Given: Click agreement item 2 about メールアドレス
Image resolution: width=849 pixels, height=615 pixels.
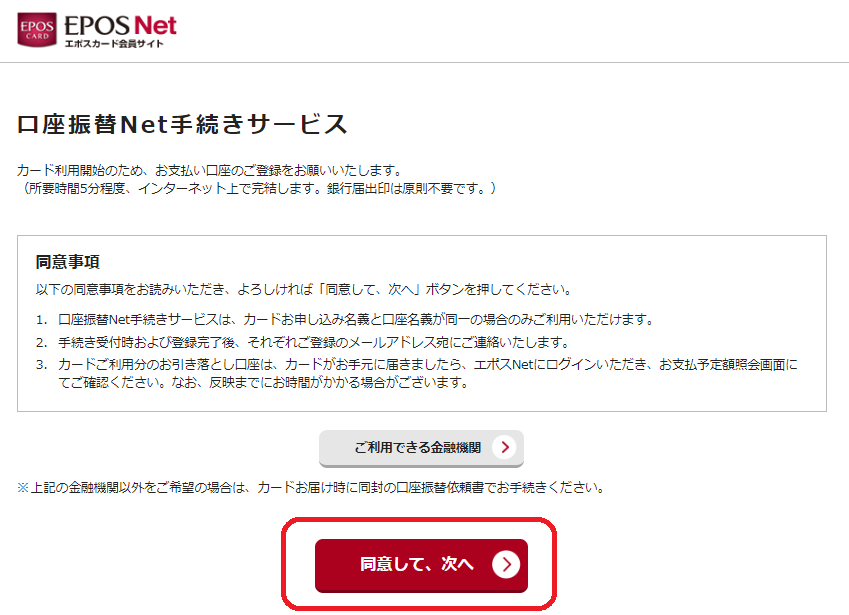Looking at the screenshot, I should (x=314, y=342).
